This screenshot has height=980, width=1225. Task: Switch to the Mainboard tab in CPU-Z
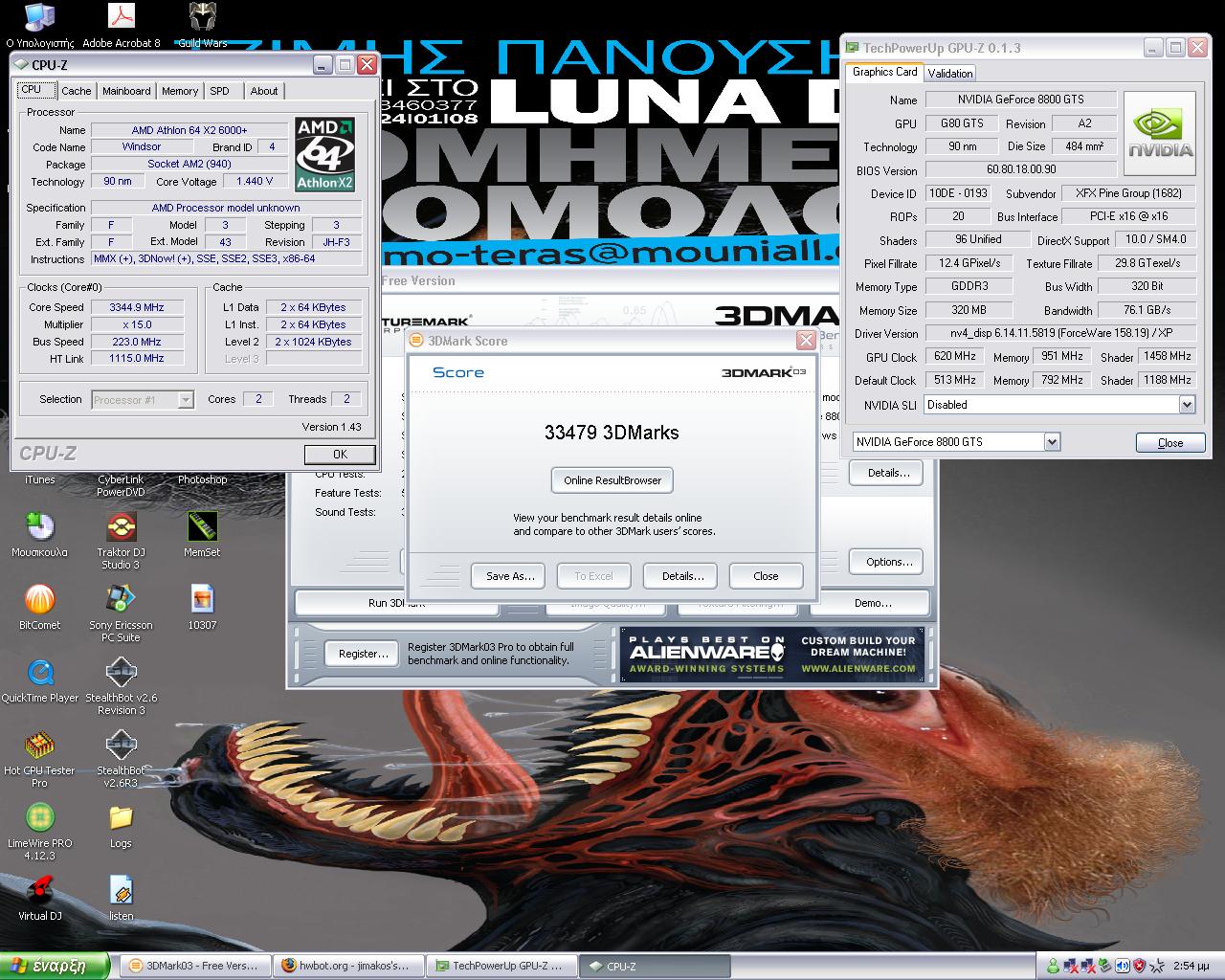[x=126, y=91]
